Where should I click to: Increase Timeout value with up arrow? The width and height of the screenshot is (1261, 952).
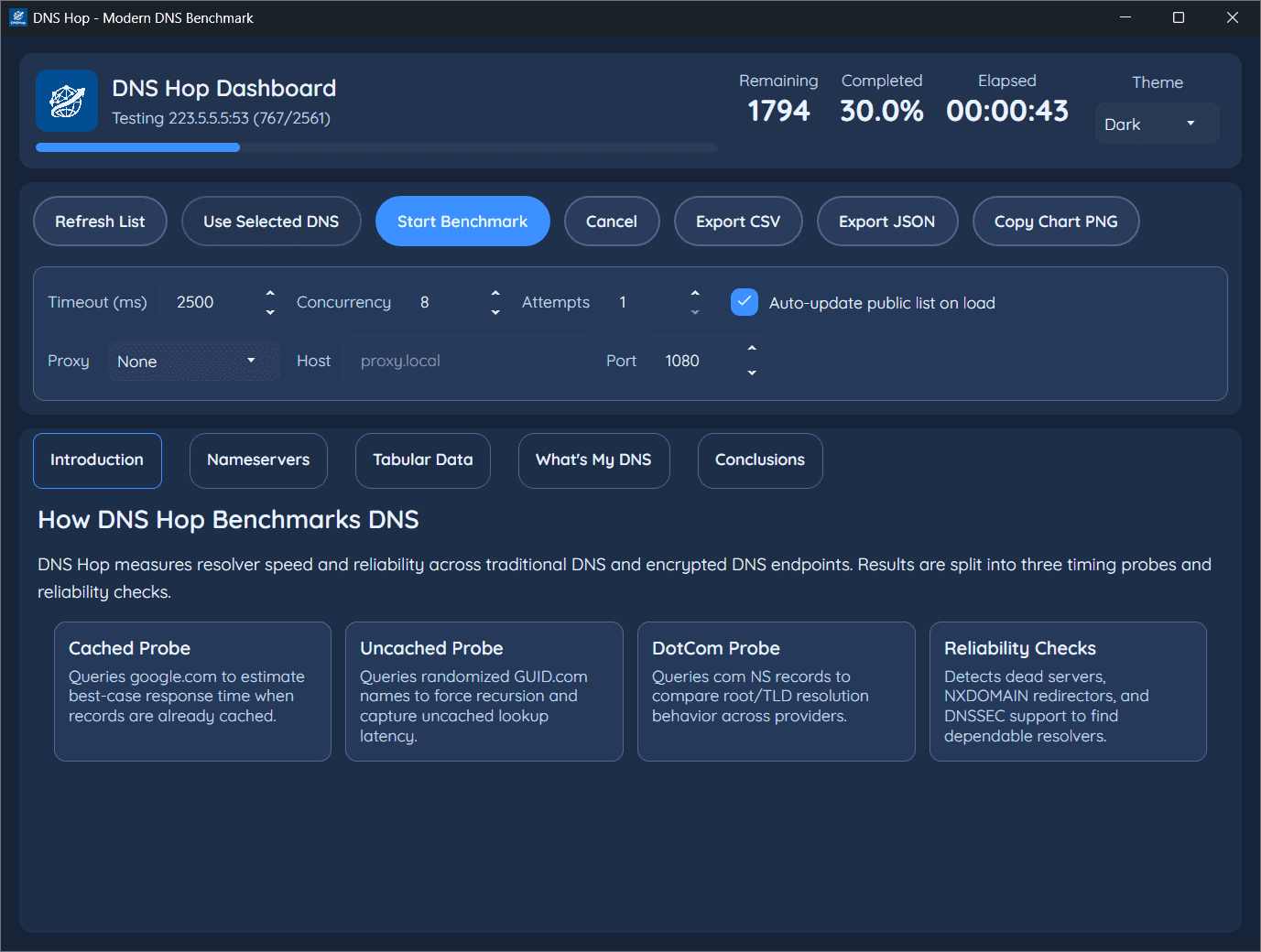tap(270, 293)
